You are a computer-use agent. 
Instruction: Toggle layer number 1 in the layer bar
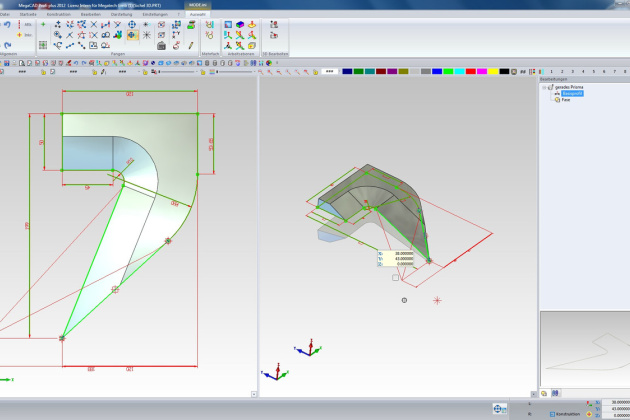click(551, 72)
